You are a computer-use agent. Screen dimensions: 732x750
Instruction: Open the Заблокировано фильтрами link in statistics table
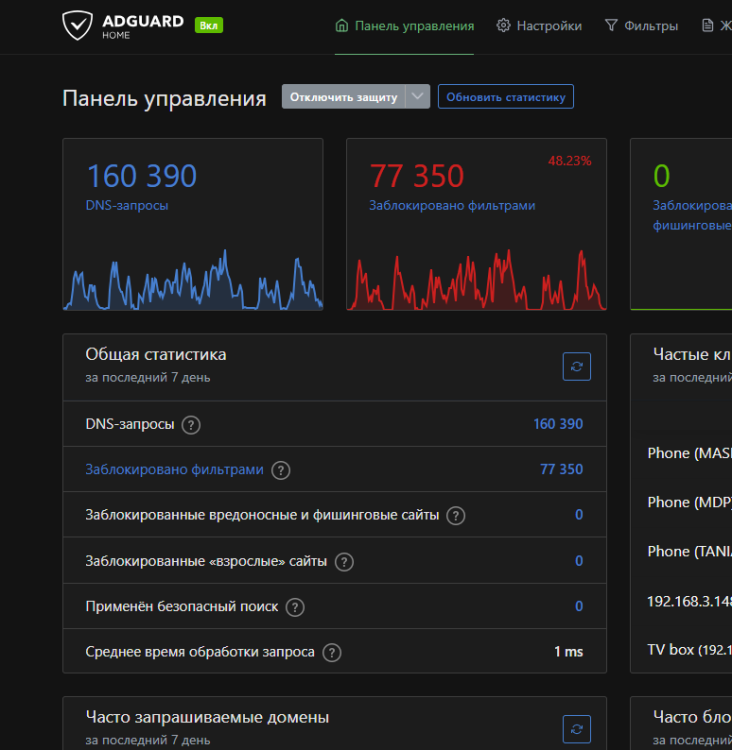[174, 469]
